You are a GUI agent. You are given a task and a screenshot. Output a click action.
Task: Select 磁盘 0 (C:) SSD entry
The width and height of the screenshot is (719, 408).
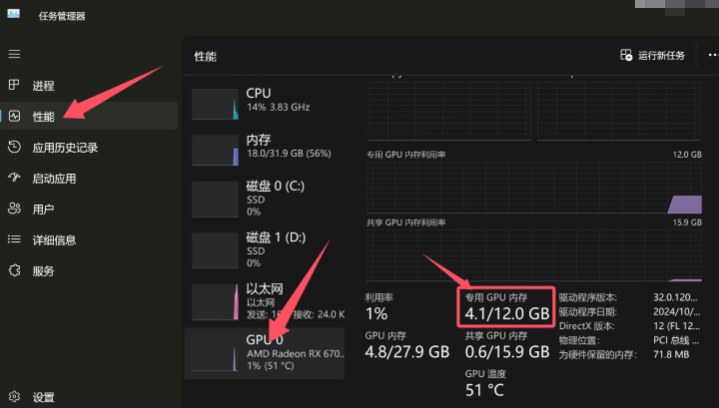[265, 199]
